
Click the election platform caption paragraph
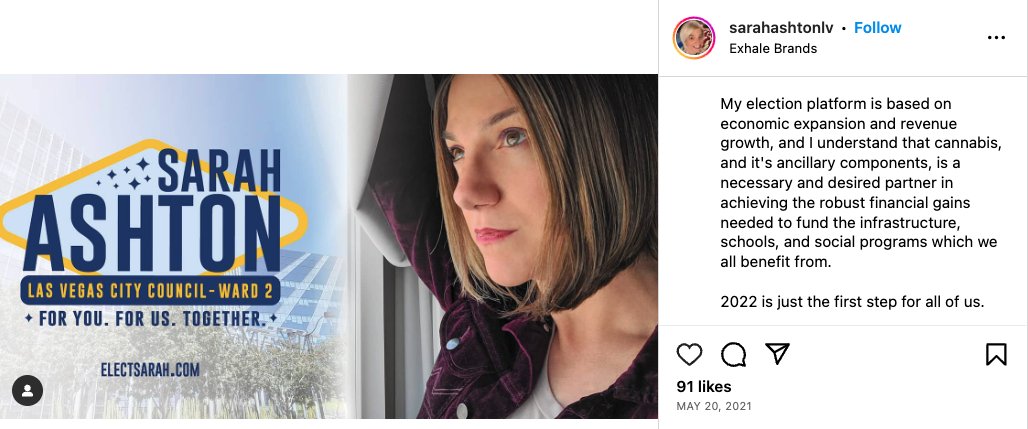pyautogui.click(x=860, y=182)
